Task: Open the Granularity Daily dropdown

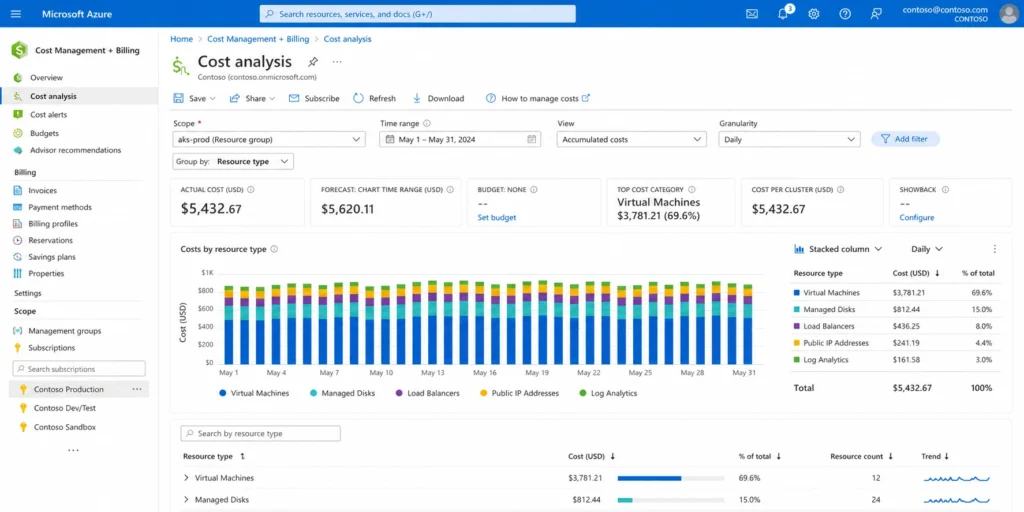Action: pyautogui.click(x=789, y=139)
